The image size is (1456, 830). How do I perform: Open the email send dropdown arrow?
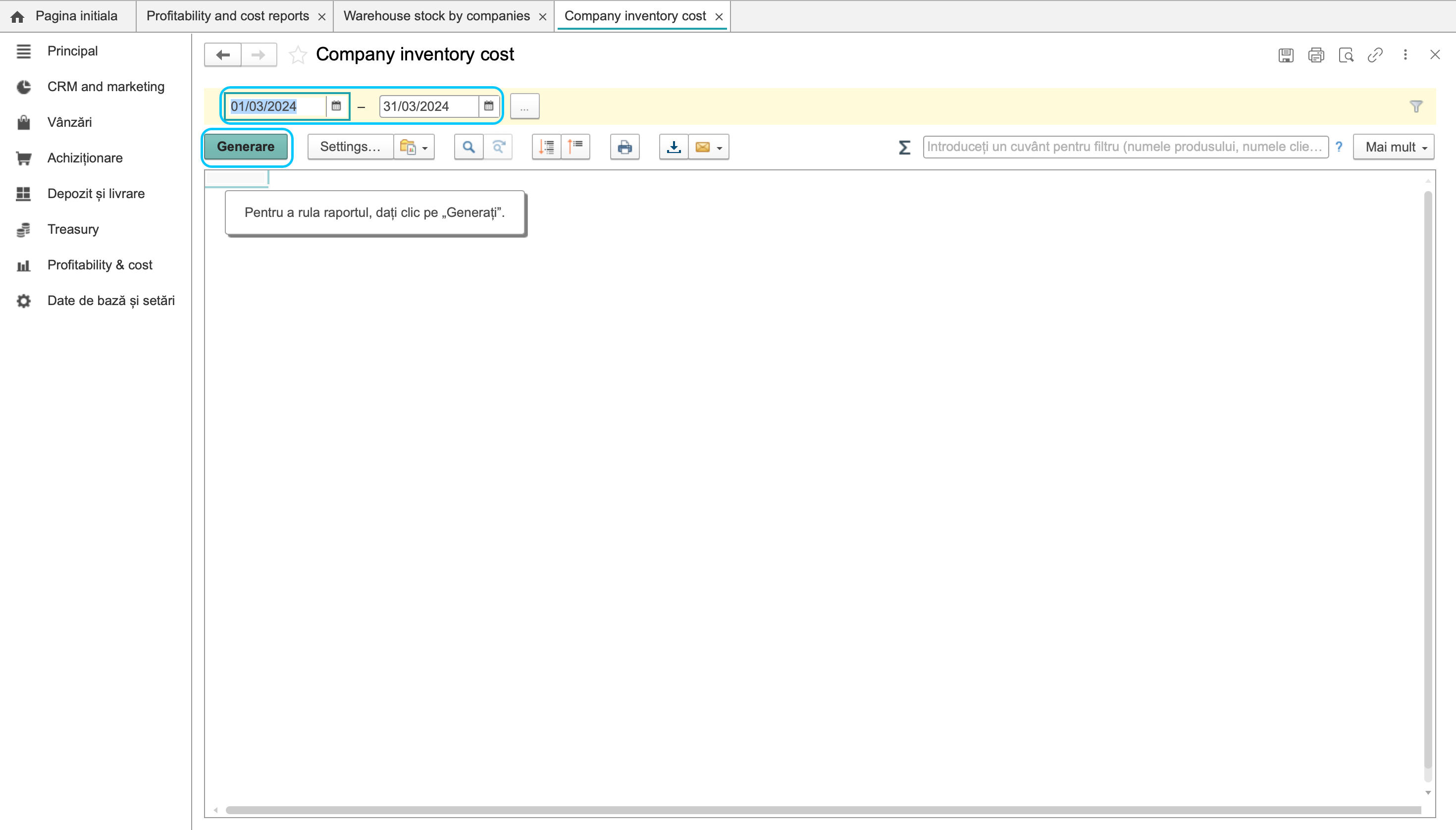[x=720, y=148]
